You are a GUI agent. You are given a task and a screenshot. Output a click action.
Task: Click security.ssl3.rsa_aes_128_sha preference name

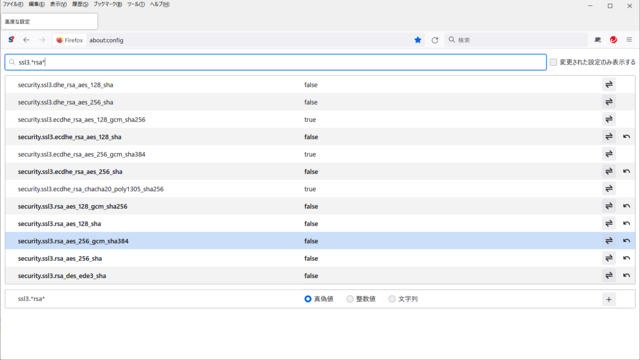point(59,224)
